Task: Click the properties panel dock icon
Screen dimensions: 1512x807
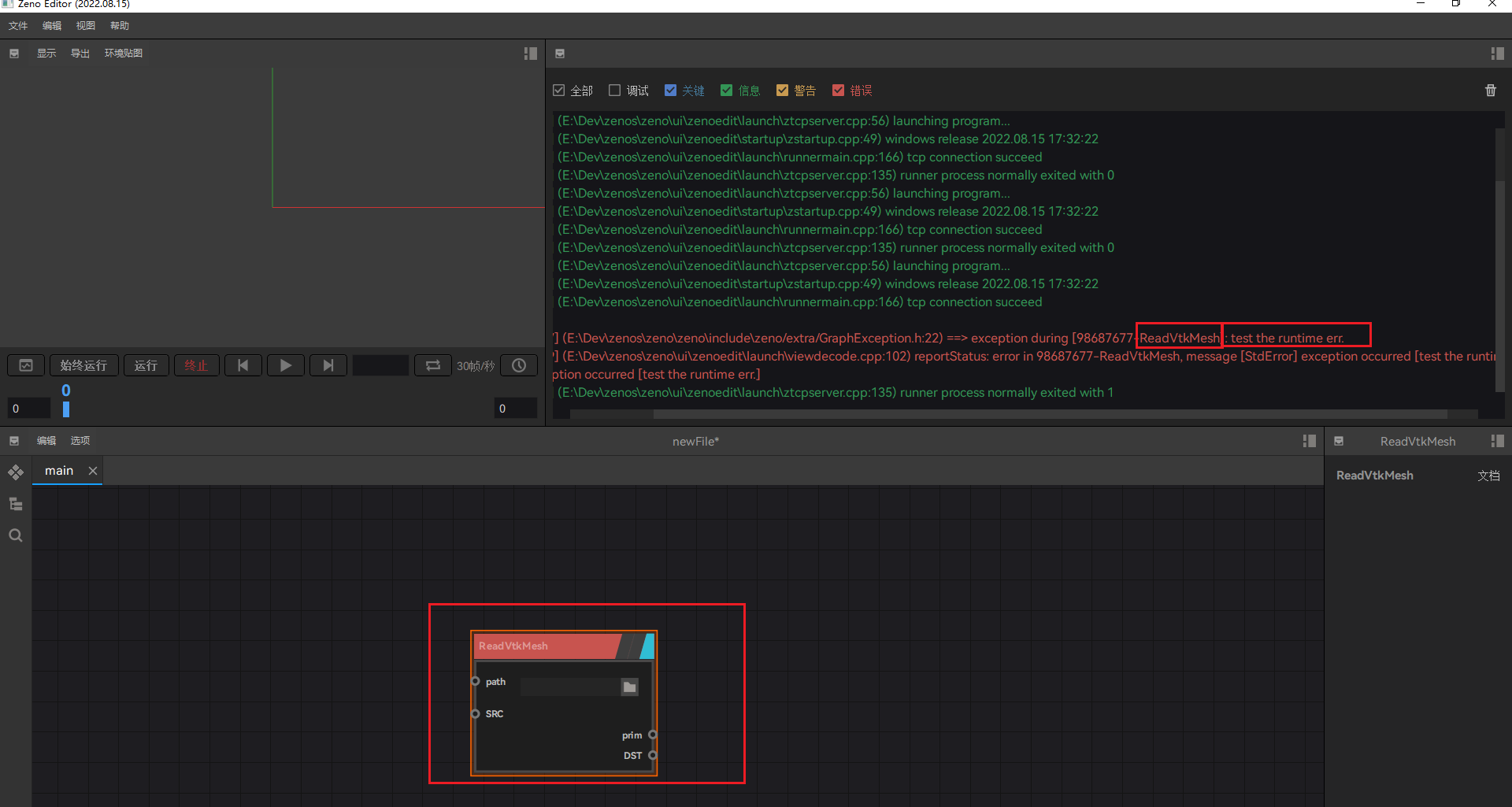Action: [x=1339, y=441]
